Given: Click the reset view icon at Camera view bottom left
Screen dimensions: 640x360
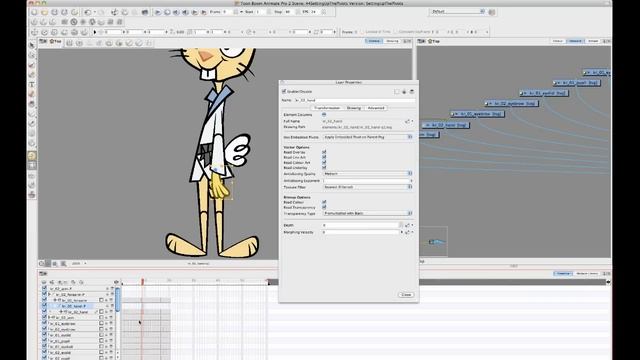Looking at the screenshot, I should coord(42,264).
